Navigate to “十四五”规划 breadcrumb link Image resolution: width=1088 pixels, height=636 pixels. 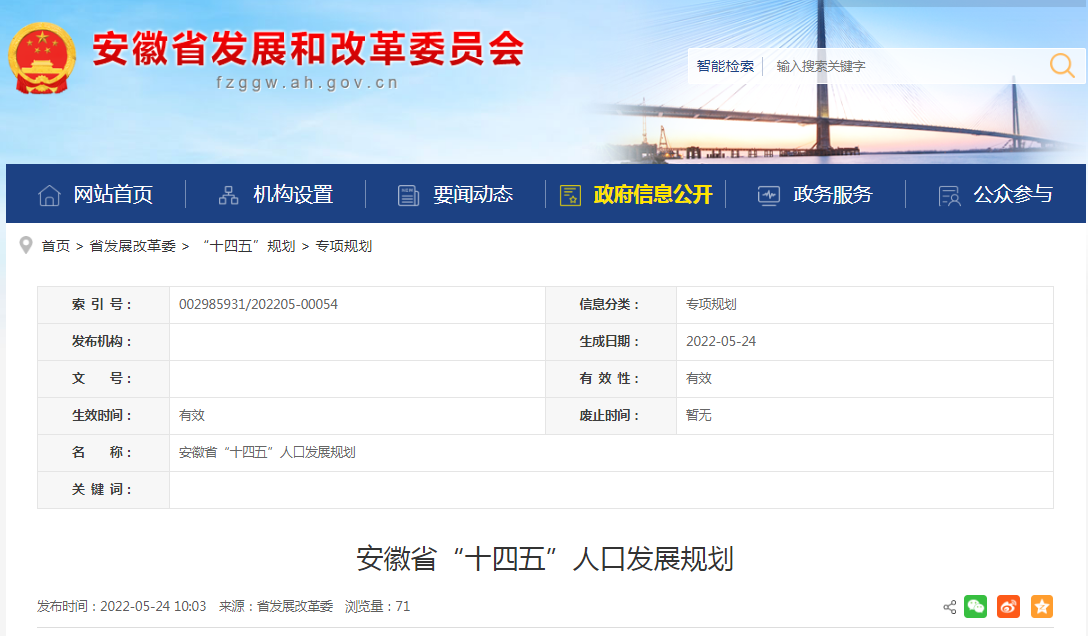pyautogui.click(x=248, y=246)
